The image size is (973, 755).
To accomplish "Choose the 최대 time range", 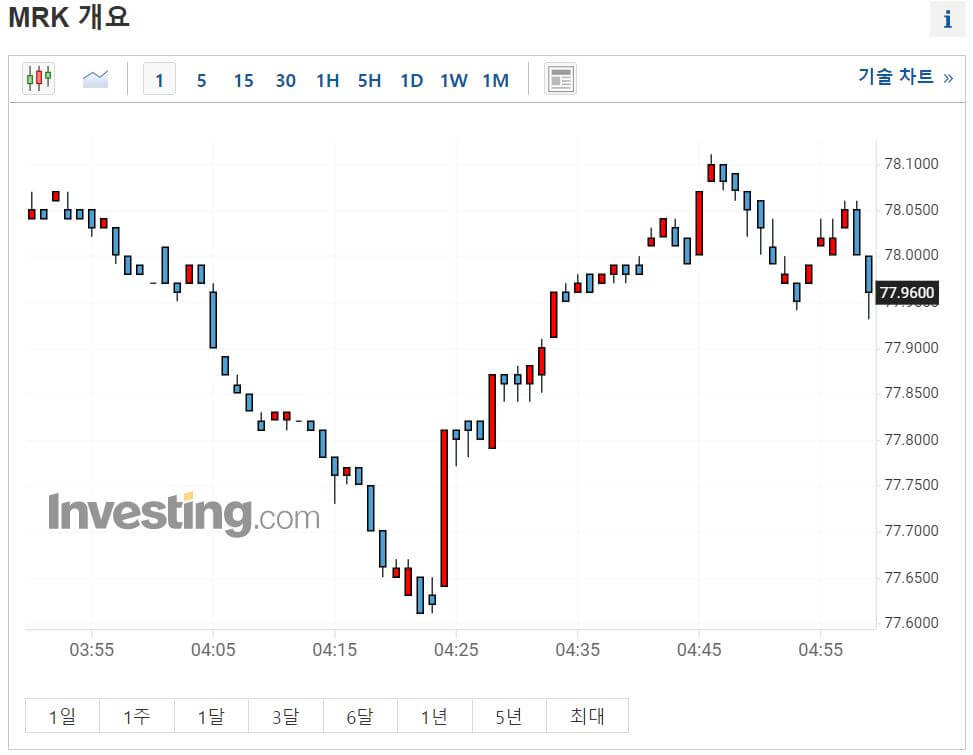I will point(587,716).
